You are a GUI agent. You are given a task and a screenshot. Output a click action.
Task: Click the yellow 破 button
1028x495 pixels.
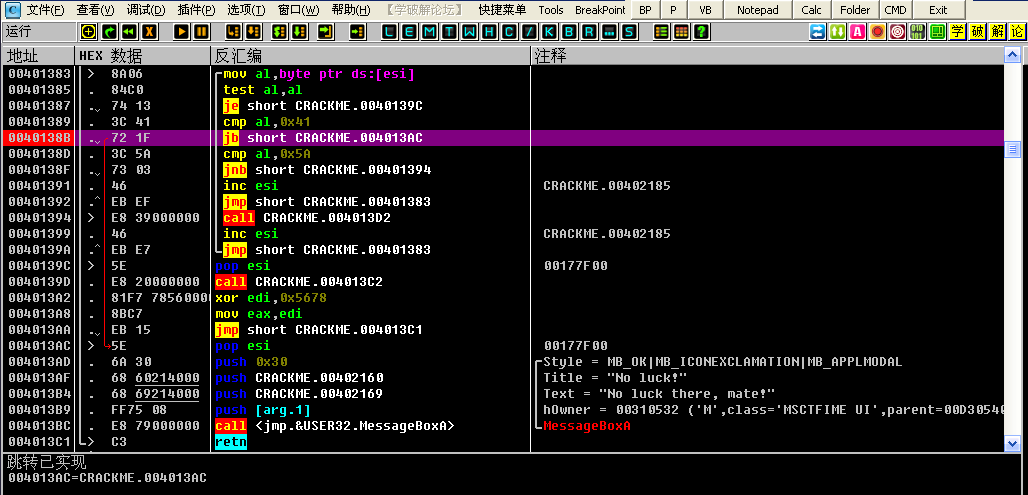[x=978, y=31]
